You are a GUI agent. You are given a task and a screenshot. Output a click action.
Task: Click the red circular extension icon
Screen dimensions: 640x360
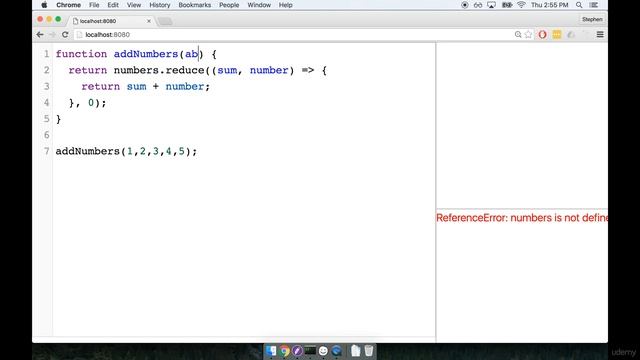pos(542,35)
